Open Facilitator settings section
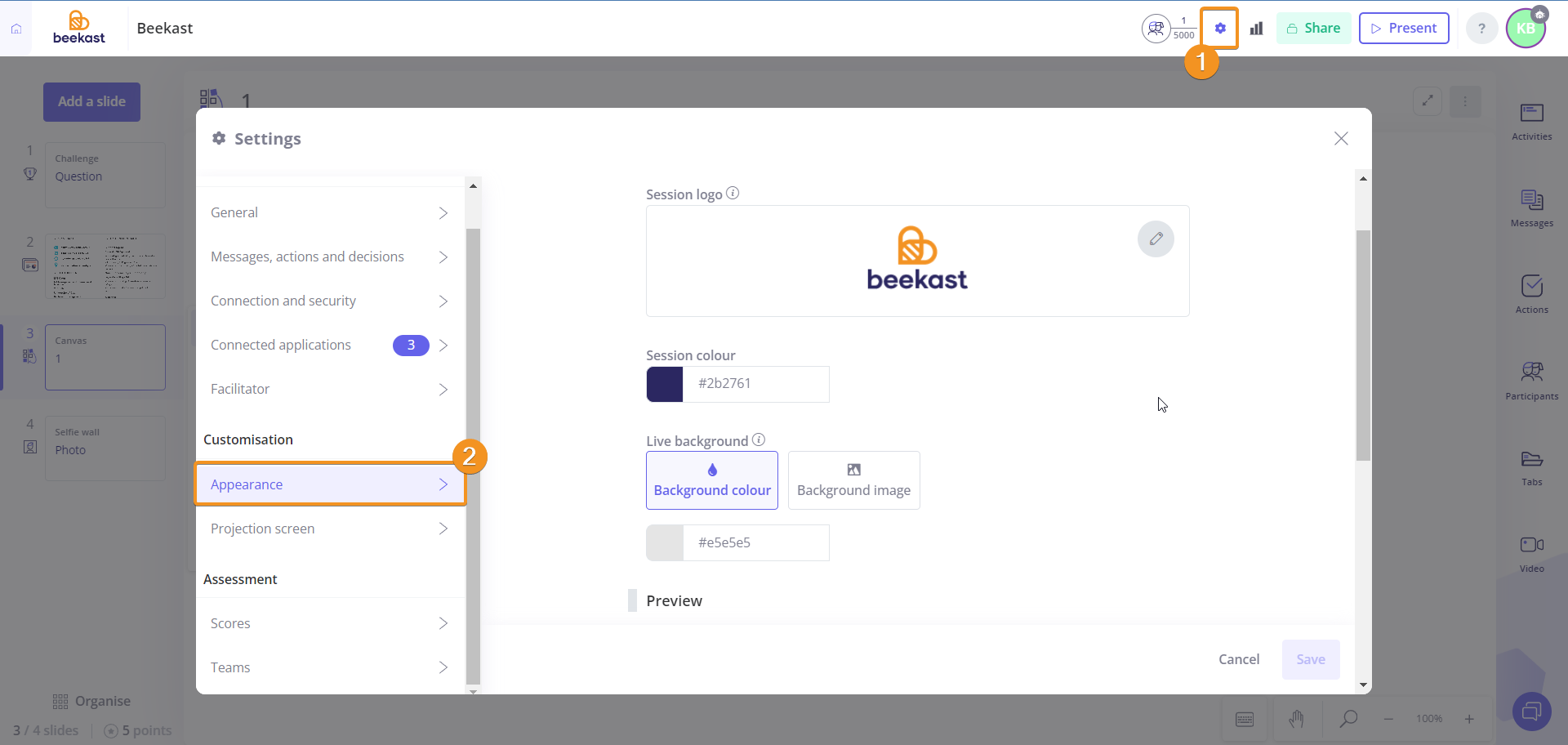This screenshot has width=1568, height=745. 330,389
